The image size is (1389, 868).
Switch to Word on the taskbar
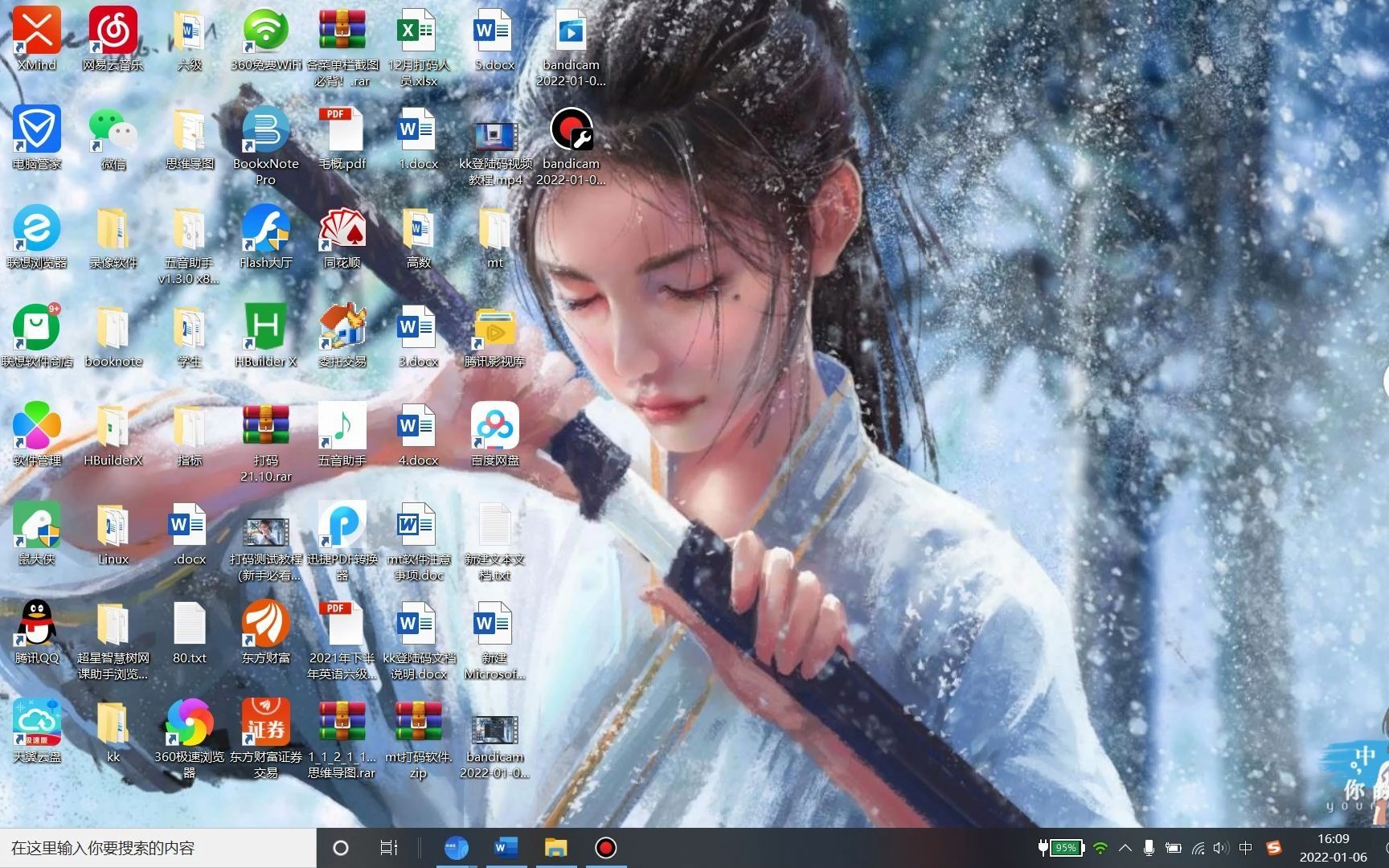(506, 848)
